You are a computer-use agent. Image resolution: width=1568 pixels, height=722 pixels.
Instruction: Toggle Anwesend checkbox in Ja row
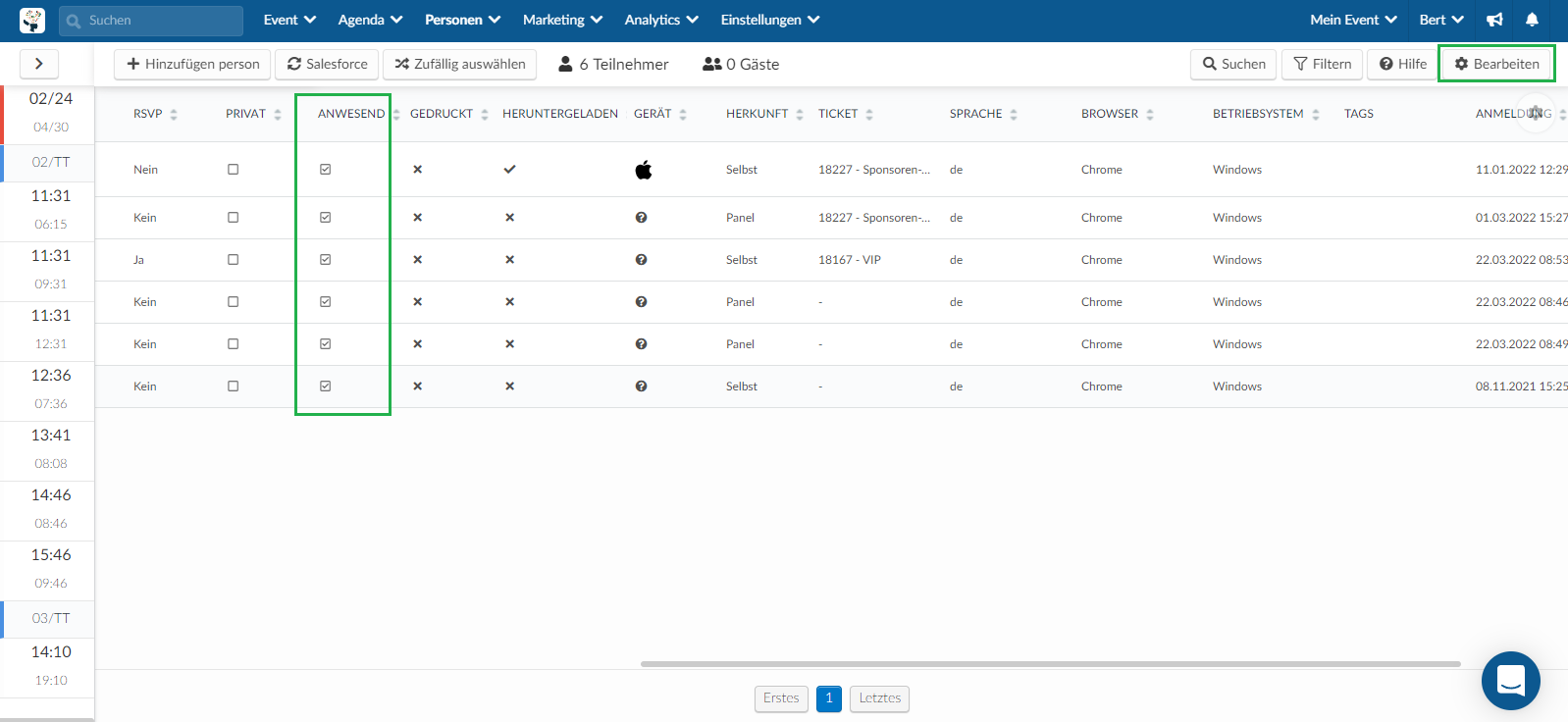click(325, 260)
